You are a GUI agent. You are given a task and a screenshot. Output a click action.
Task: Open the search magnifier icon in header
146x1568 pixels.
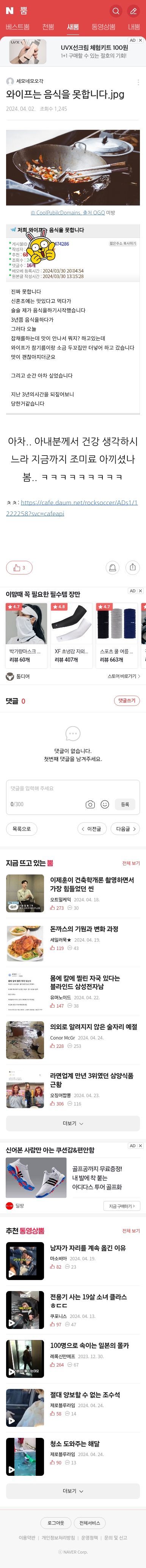click(x=116, y=11)
